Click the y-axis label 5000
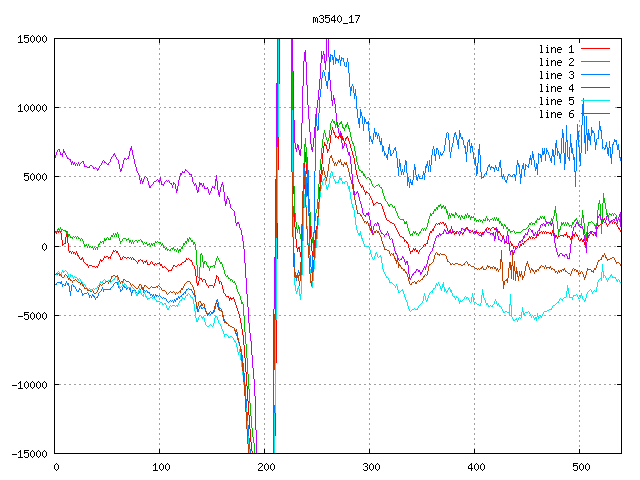The width and height of the screenshot is (640, 480). (x=36, y=177)
